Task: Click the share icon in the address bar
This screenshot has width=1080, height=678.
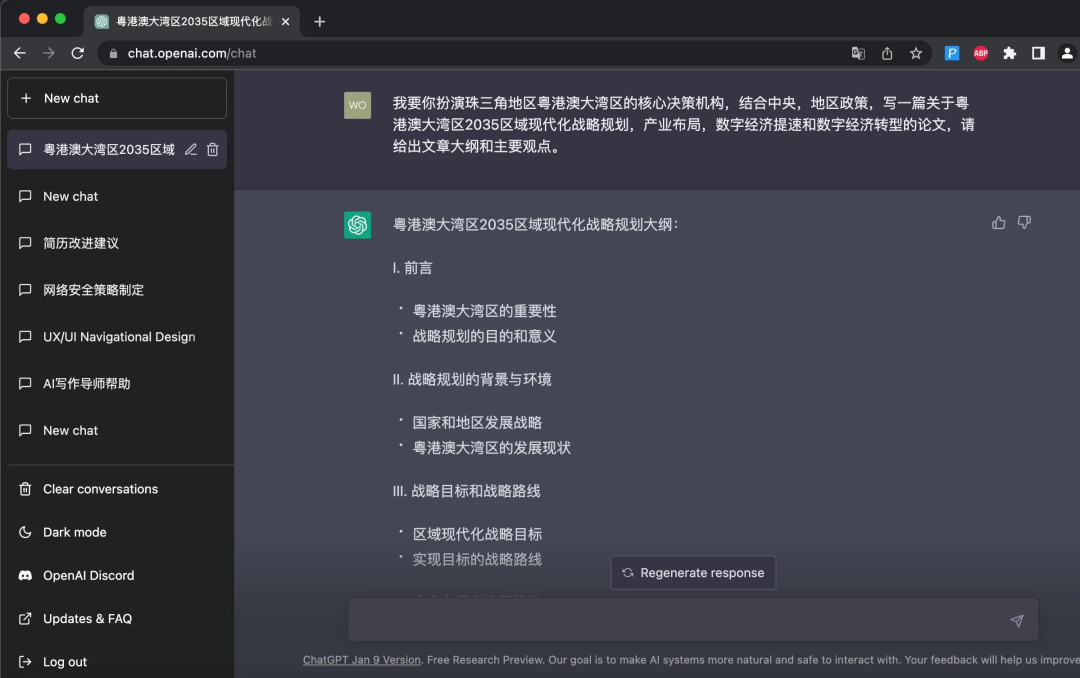Action: pos(886,53)
